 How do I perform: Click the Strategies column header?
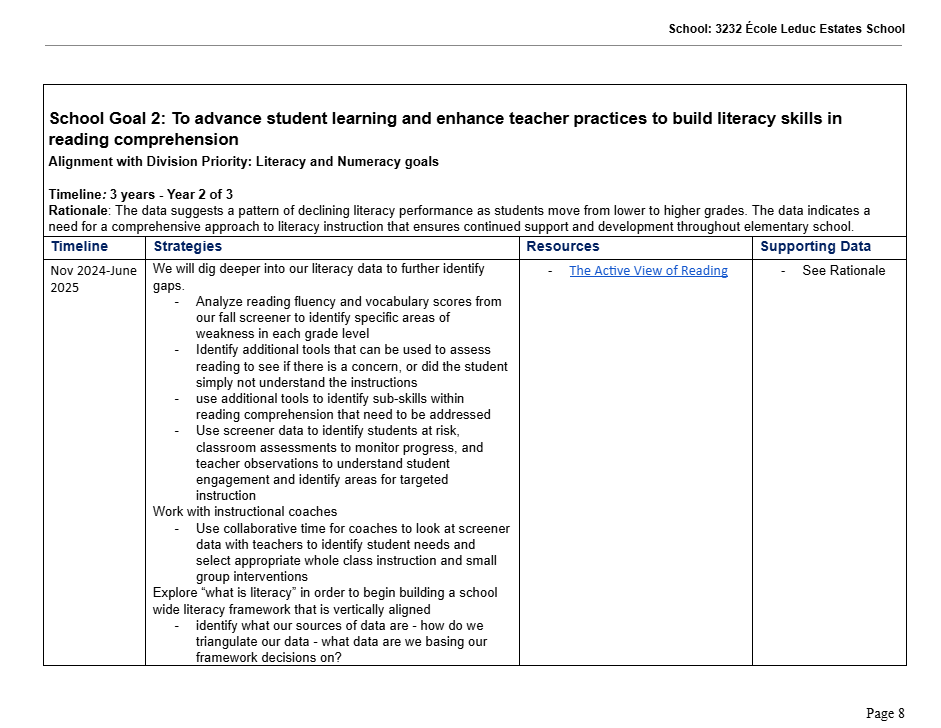188,247
